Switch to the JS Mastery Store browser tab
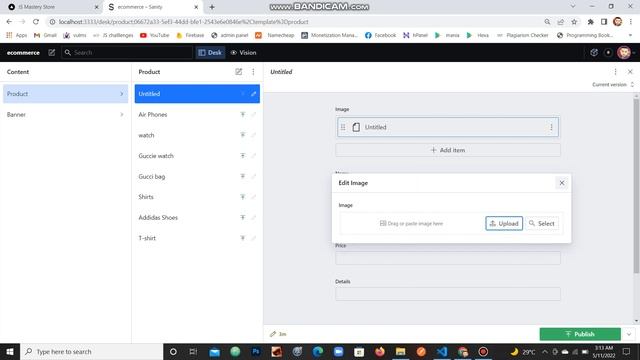Viewport: 640px width, 360px height. coord(51,7)
